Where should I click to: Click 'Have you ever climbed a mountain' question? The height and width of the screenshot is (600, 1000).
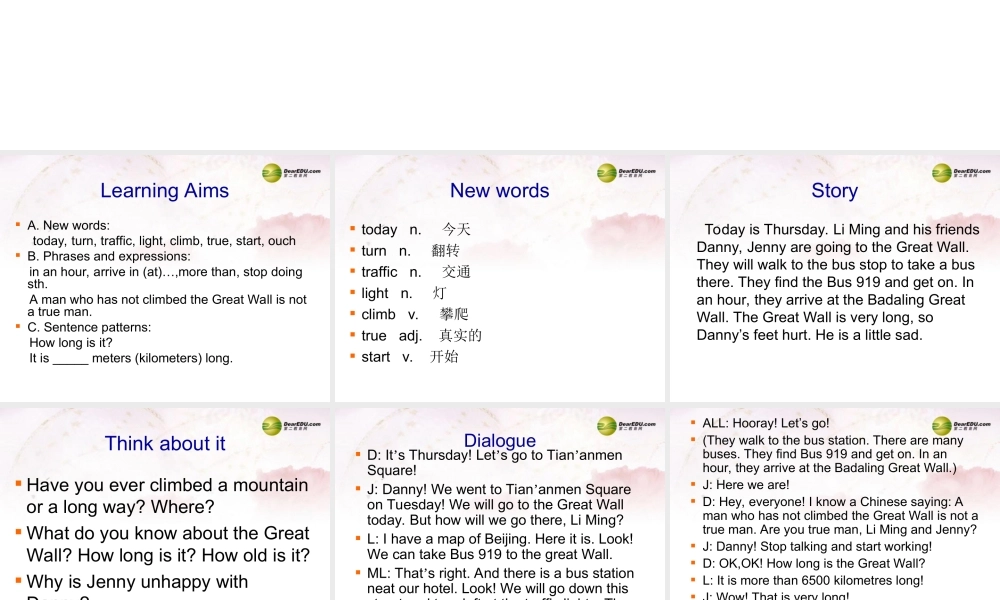point(167,495)
